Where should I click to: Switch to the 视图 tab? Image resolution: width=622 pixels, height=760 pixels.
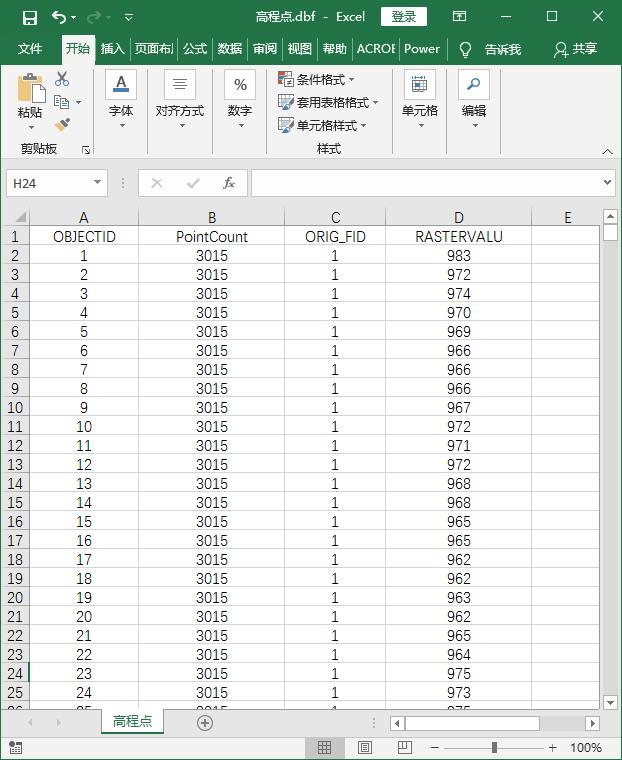(300, 48)
